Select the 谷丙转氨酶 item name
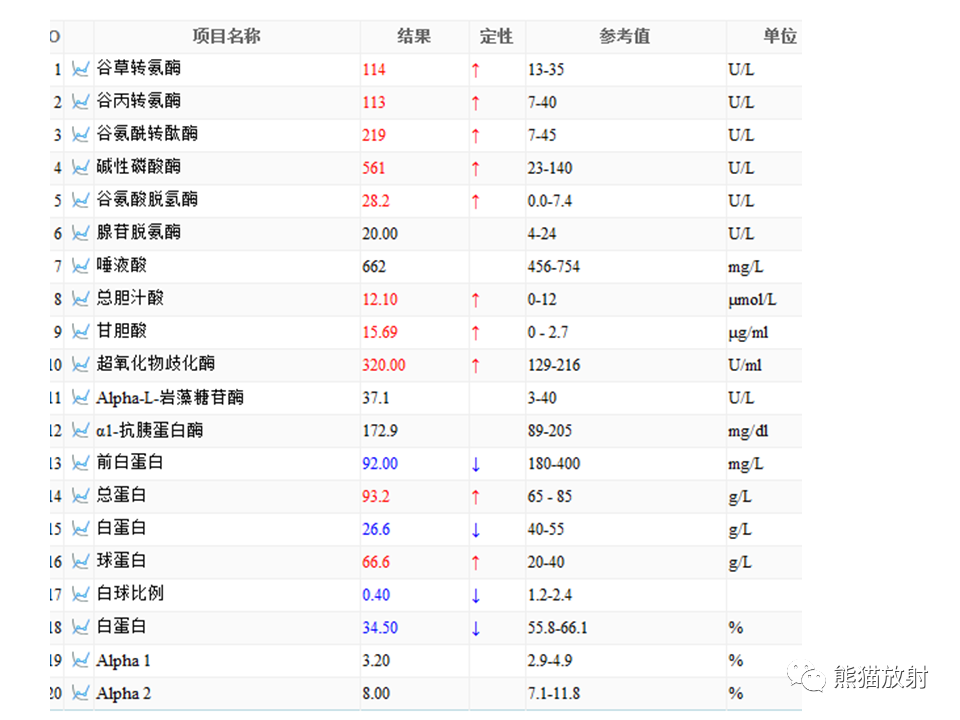960x720 pixels. pos(138,100)
